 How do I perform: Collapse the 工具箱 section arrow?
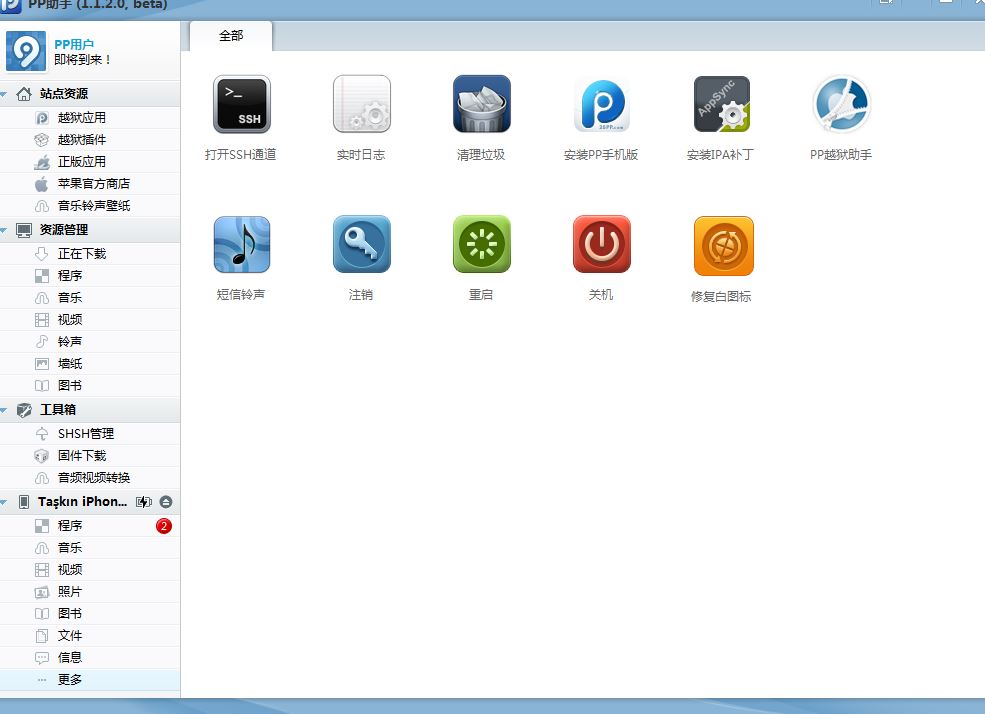coord(4,410)
